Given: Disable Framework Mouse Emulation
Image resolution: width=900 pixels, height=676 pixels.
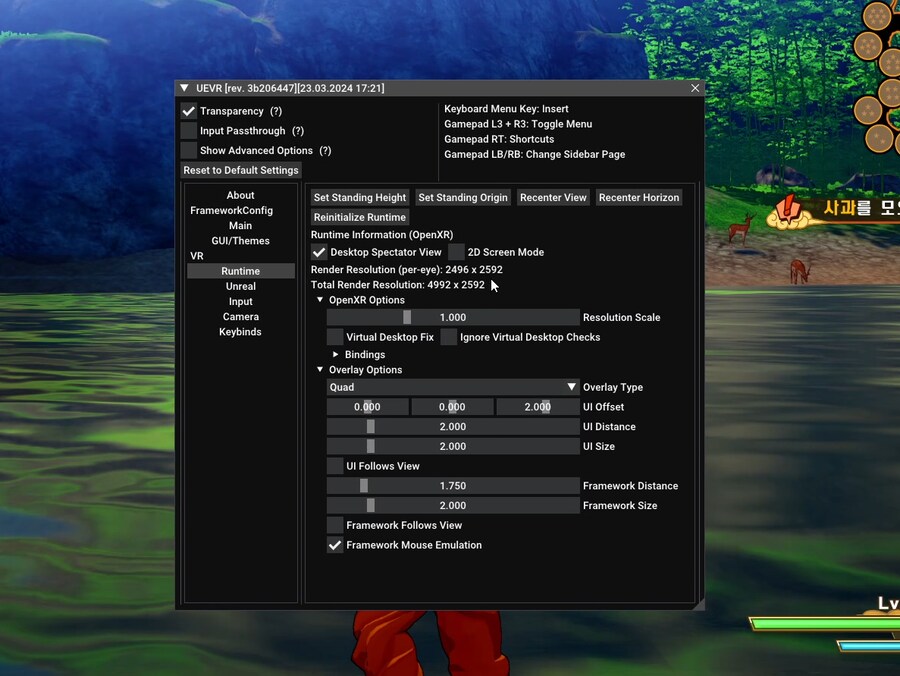Looking at the screenshot, I should tap(335, 545).
